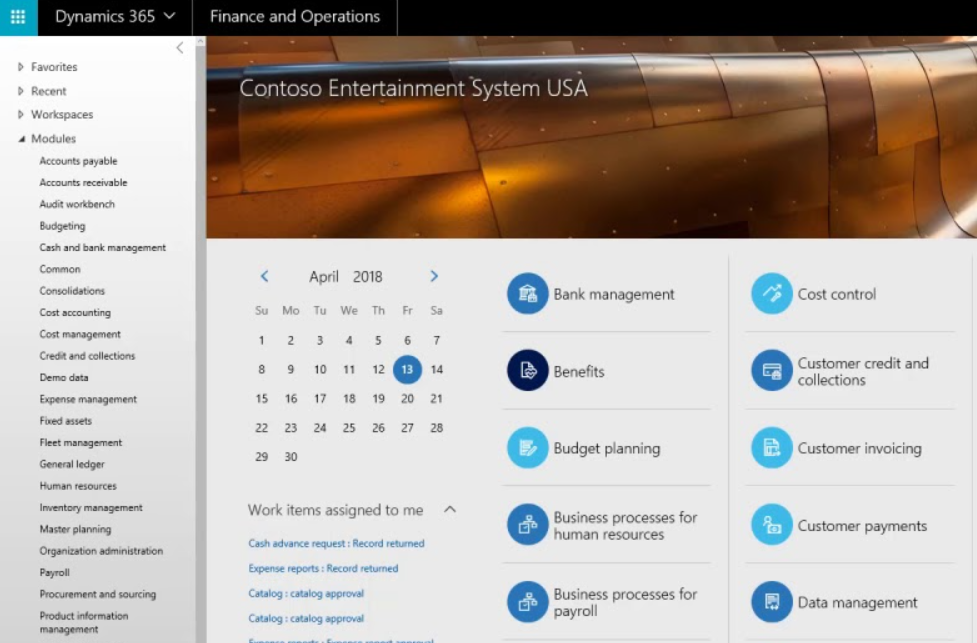Viewport: 977px width, 643px height.
Task: Click Finance and Operations header title
Action: pos(295,17)
